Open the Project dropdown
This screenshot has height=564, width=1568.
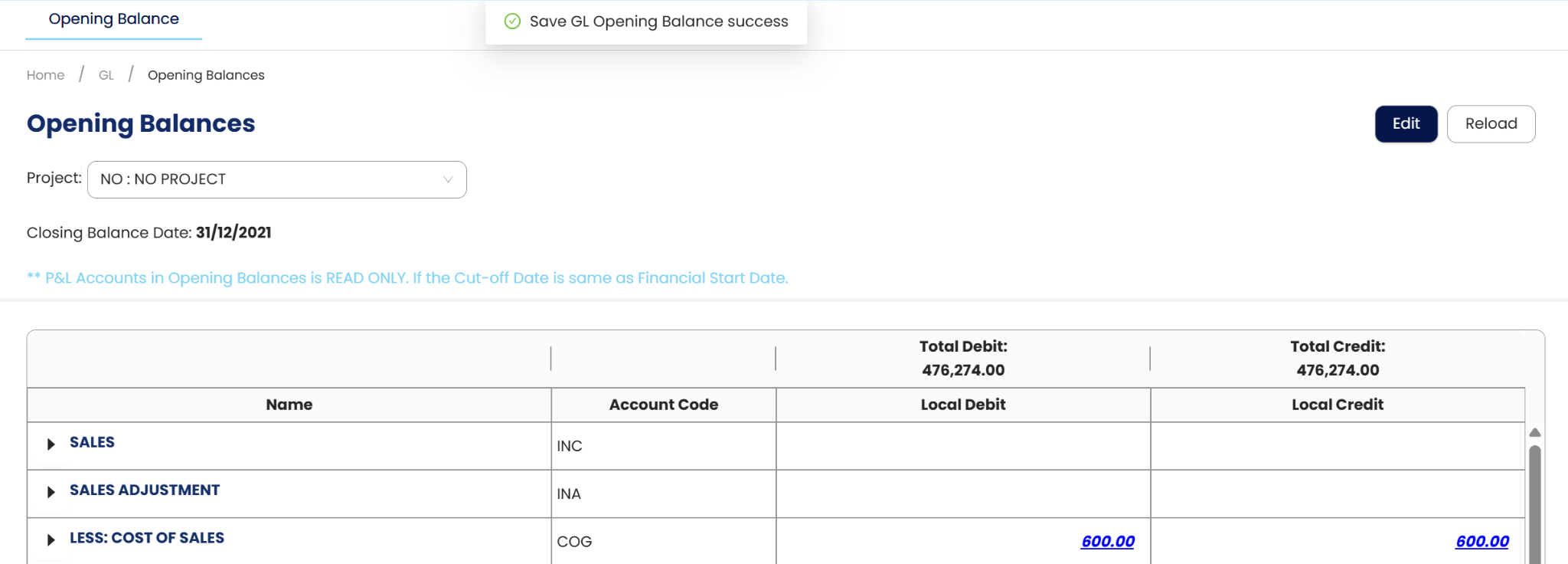coord(276,179)
